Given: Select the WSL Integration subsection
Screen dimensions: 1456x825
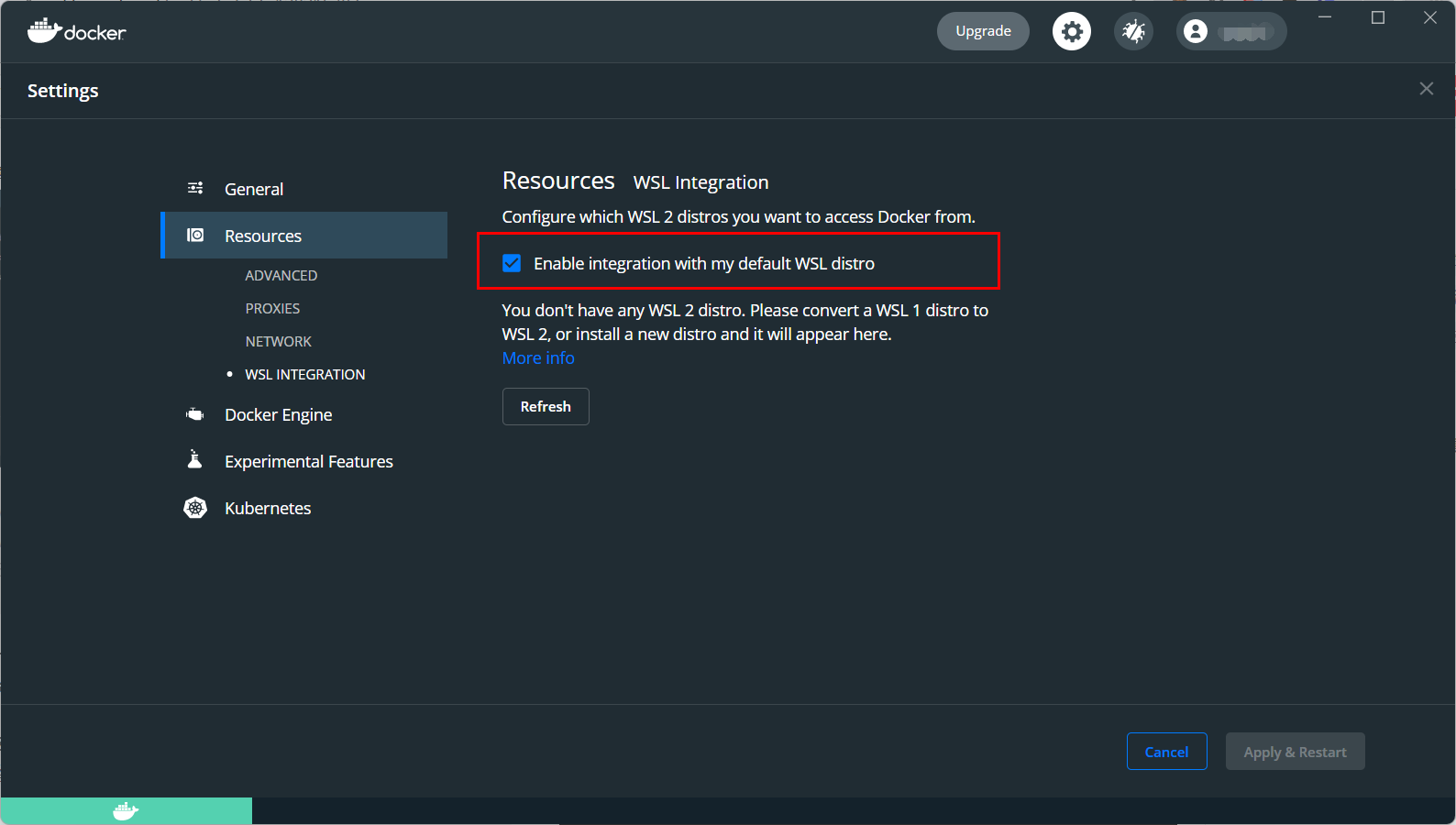Looking at the screenshot, I should [x=305, y=374].
